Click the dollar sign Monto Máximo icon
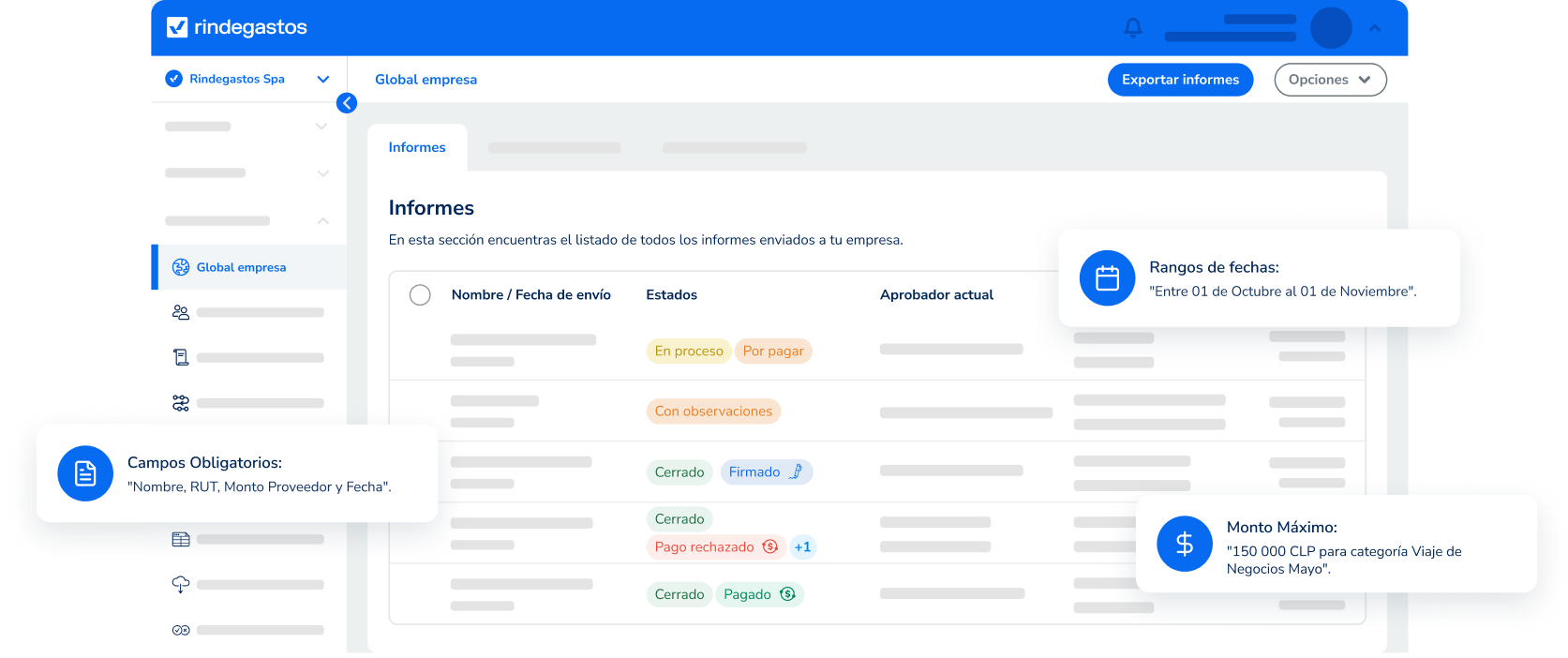Viewport: 1568px width, 658px height. tap(1184, 544)
